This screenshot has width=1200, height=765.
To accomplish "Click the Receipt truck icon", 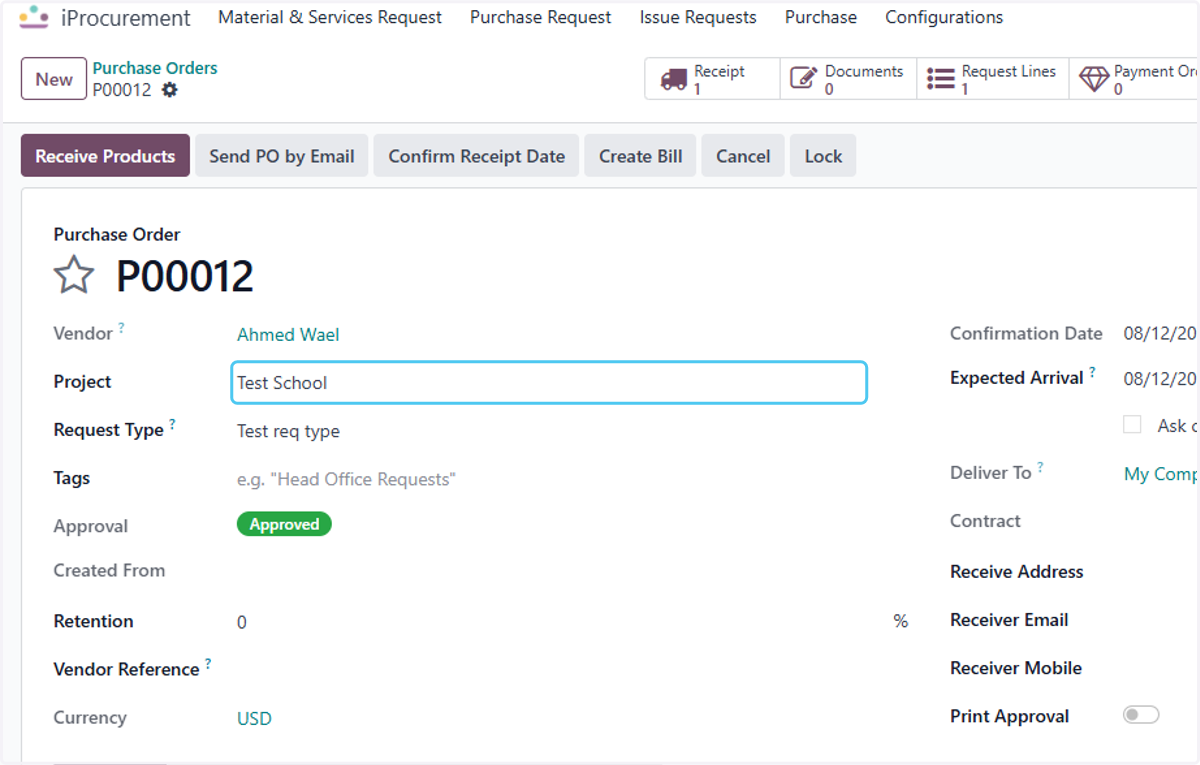I will pyautogui.click(x=675, y=79).
